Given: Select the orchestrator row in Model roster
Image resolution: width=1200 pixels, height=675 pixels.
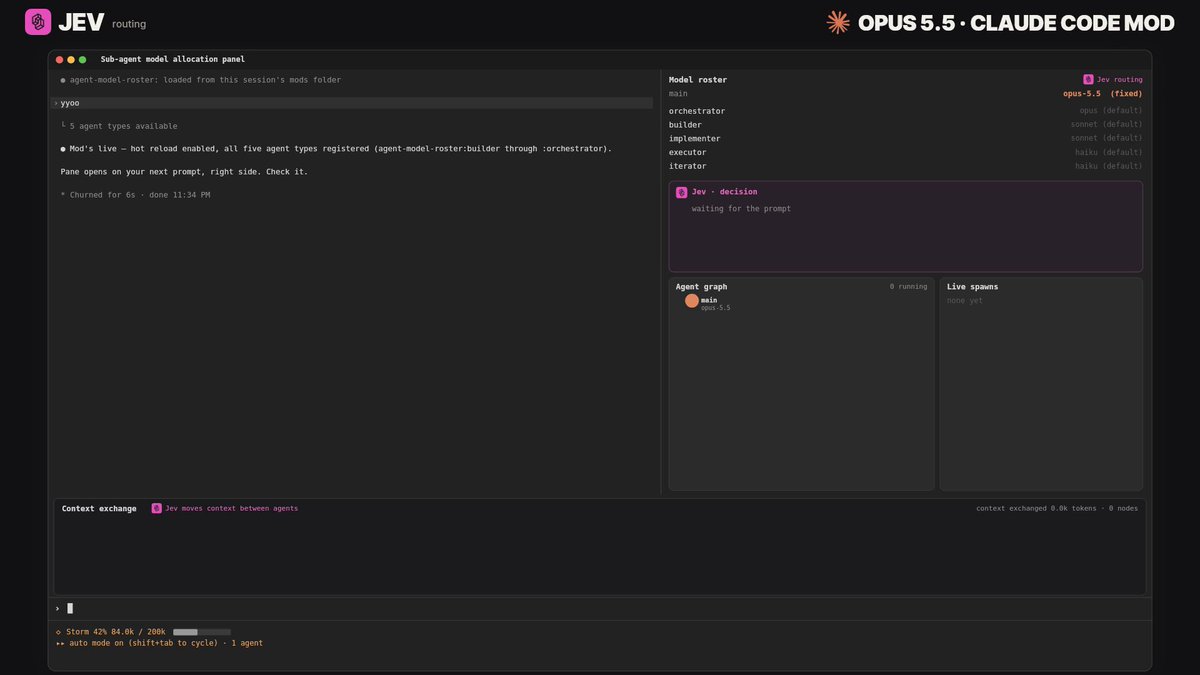Looking at the screenshot, I should [905, 111].
